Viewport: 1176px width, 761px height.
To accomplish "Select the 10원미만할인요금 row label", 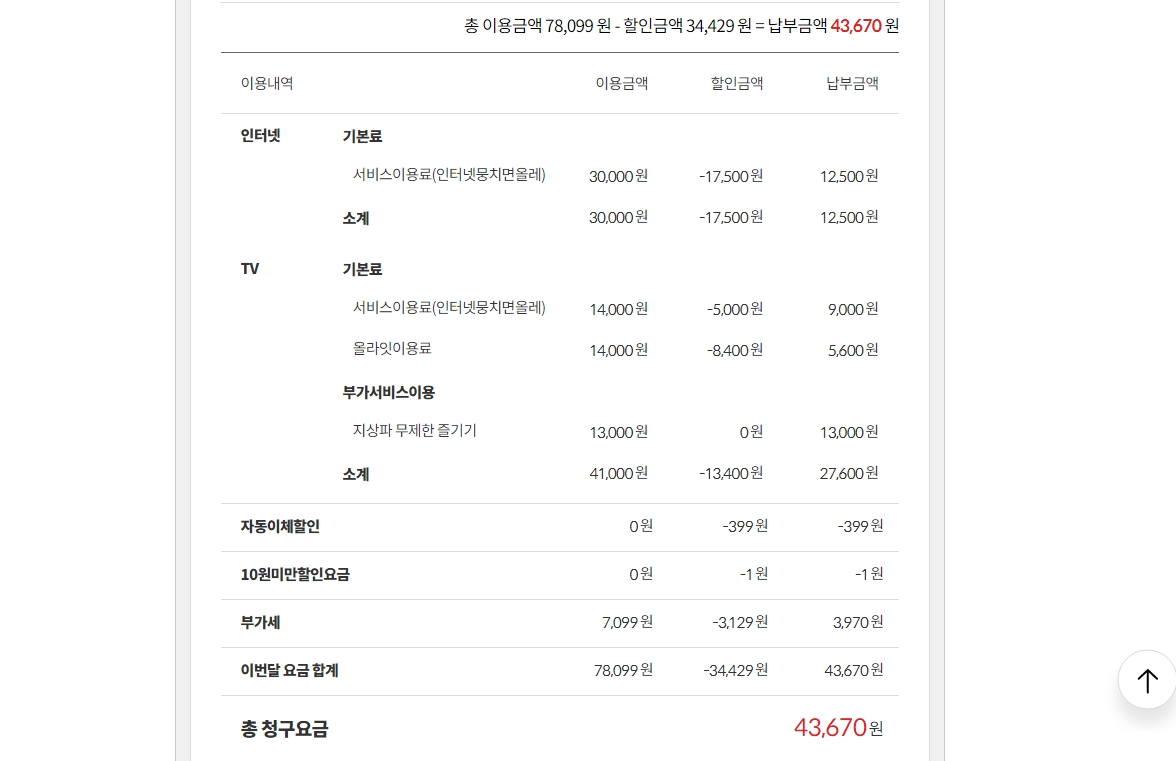I will (295, 574).
